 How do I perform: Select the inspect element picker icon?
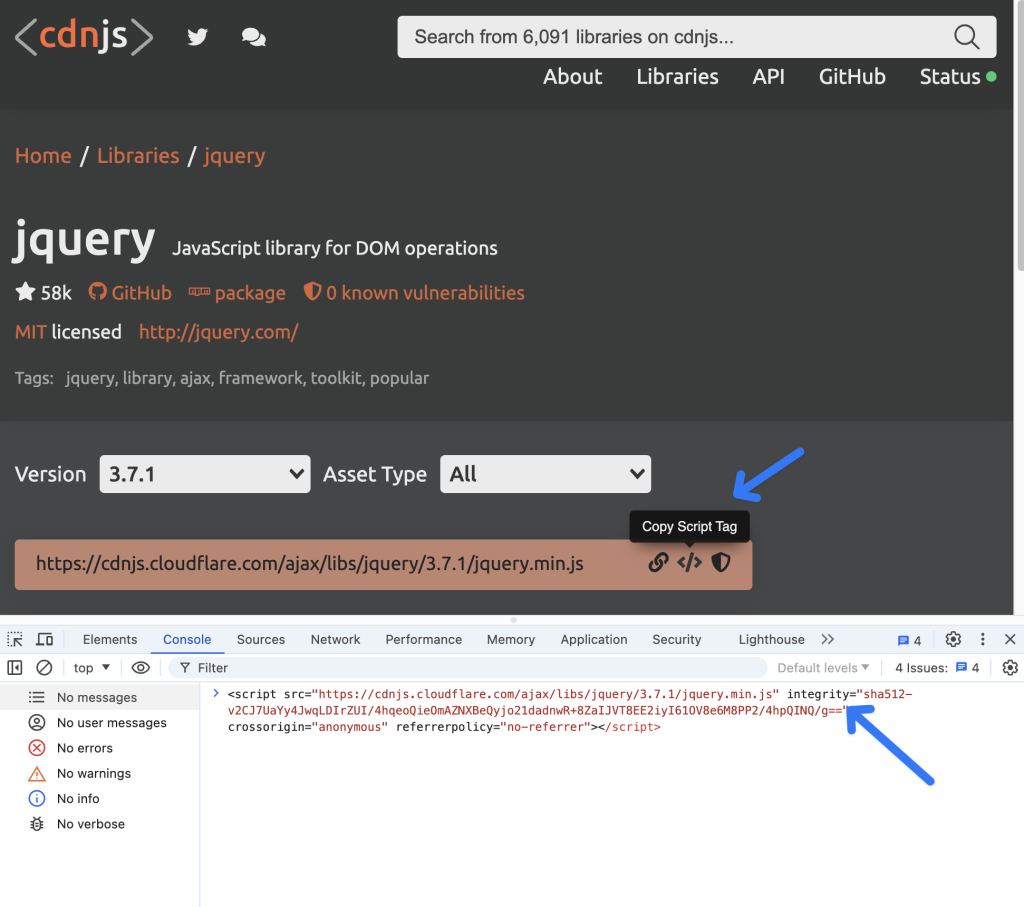tap(15, 640)
